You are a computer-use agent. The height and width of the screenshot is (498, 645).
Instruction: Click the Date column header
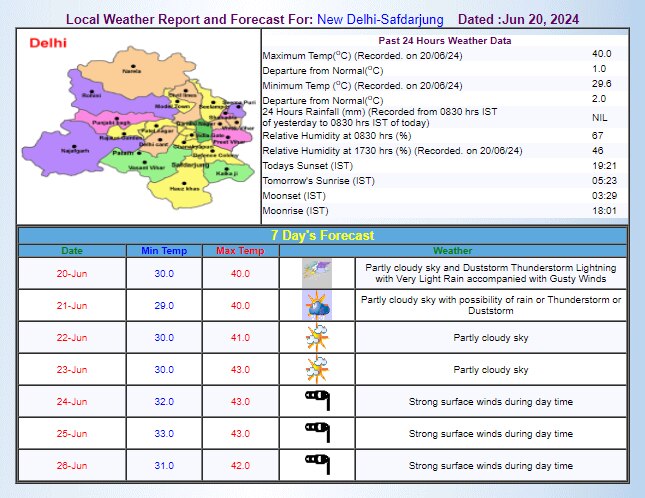click(72, 250)
